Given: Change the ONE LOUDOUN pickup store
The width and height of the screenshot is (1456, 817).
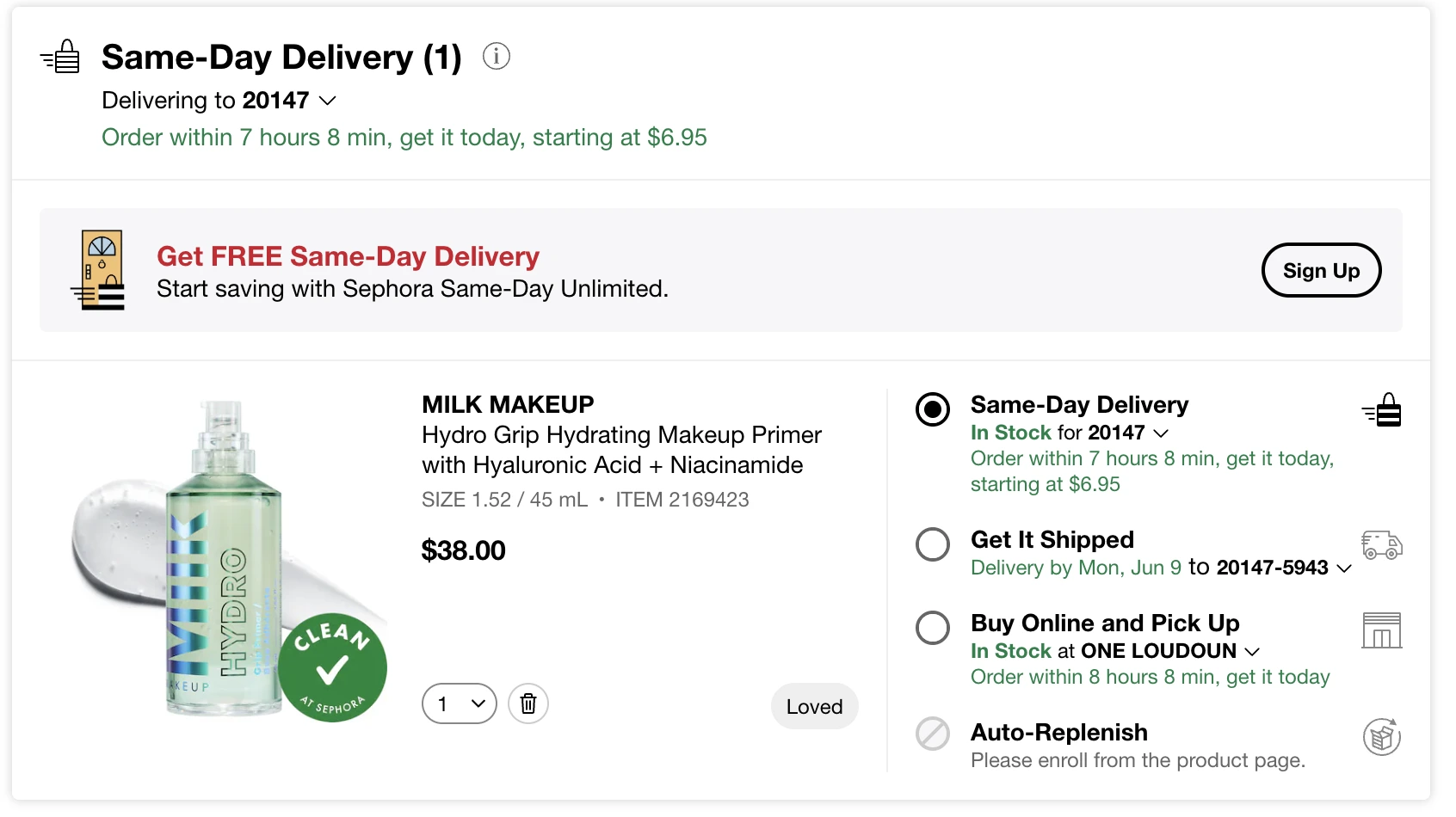Looking at the screenshot, I should 1171,651.
